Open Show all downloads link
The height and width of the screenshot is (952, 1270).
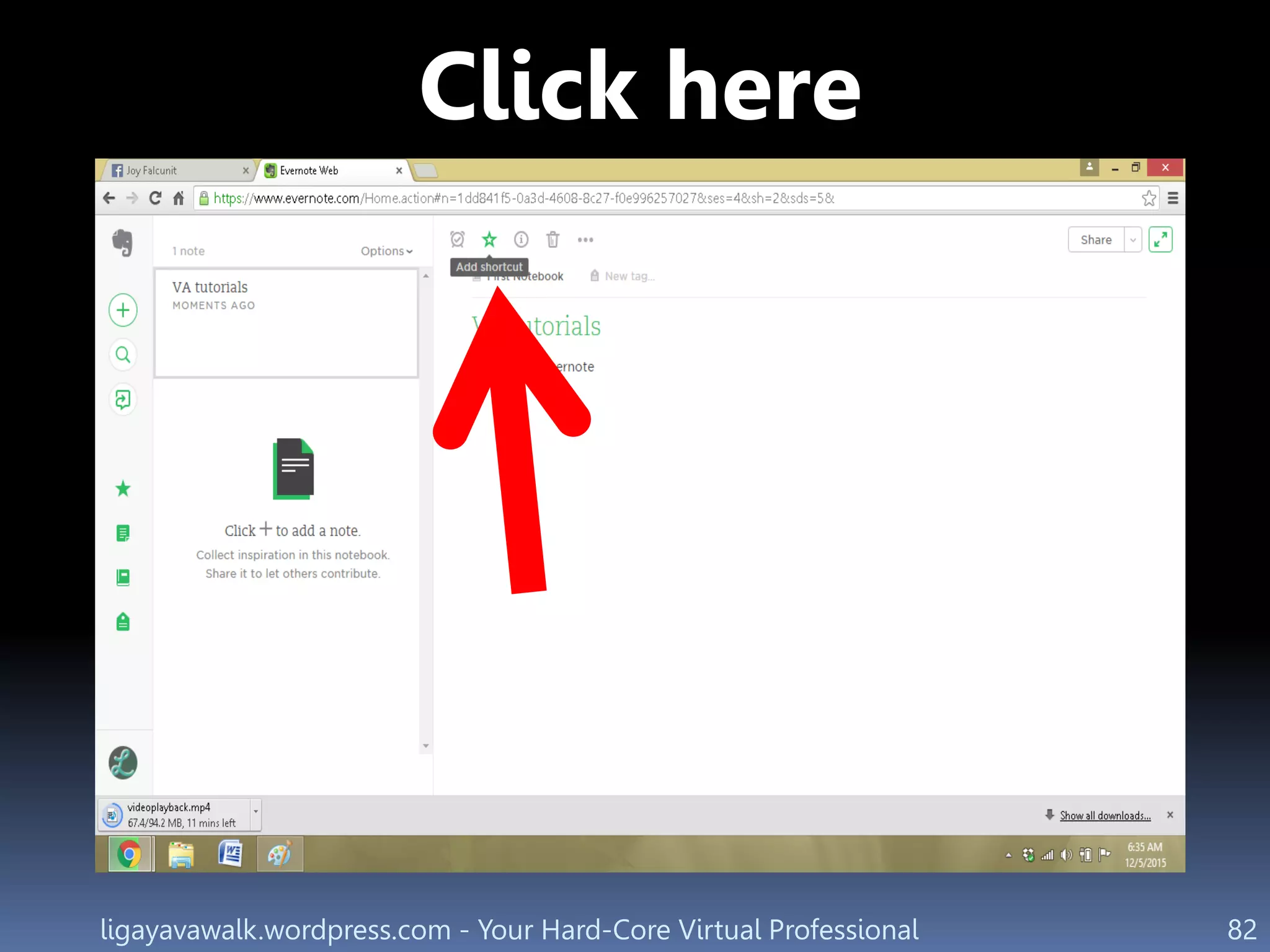pyautogui.click(x=1104, y=816)
